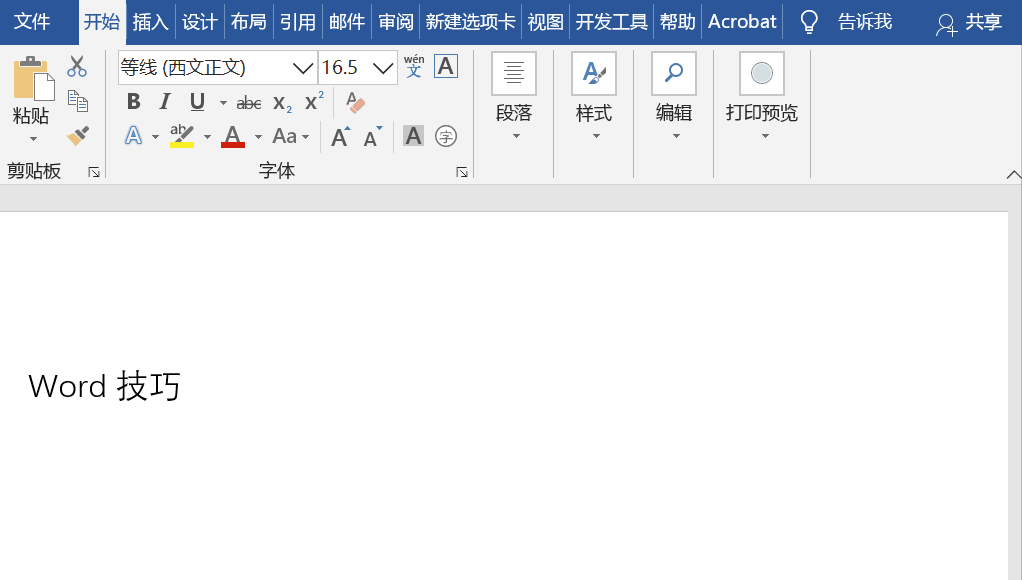Expand the Paste options arrow

point(33,139)
